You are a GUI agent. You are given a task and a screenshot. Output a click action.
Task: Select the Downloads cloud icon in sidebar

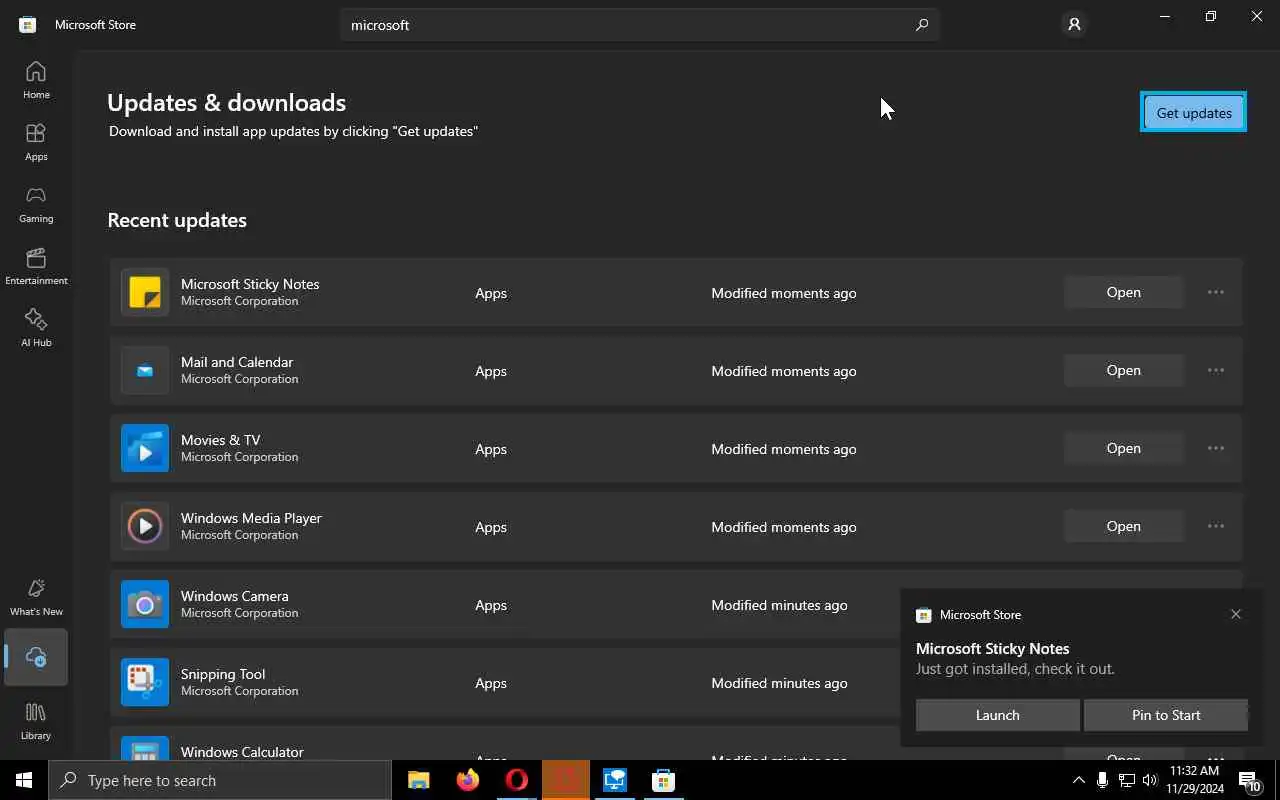point(36,657)
